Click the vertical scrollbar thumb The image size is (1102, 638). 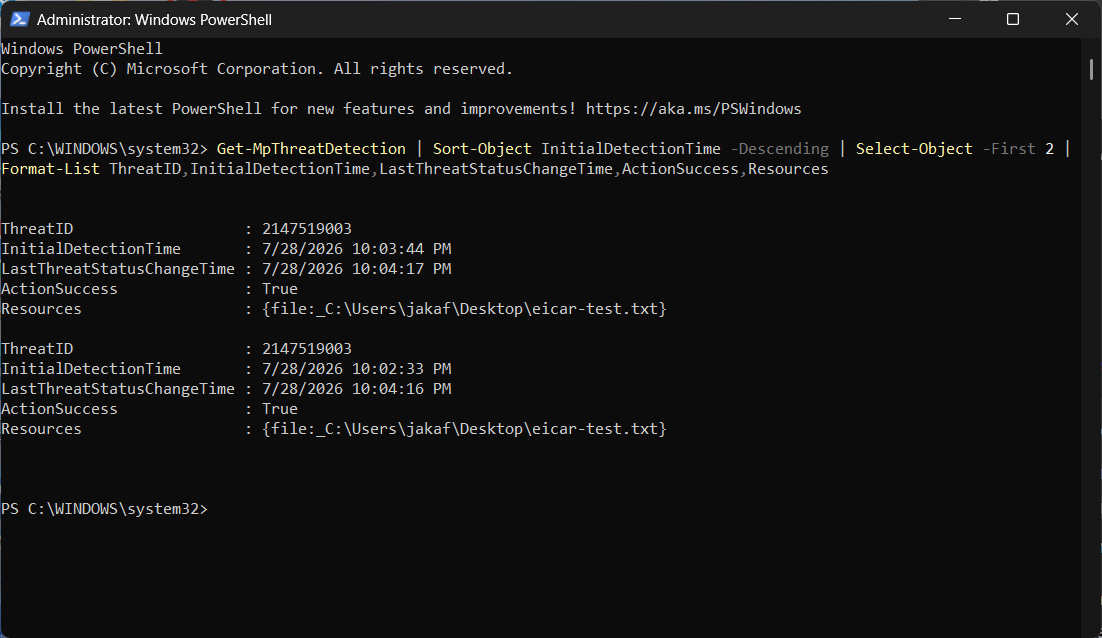[x=1091, y=70]
